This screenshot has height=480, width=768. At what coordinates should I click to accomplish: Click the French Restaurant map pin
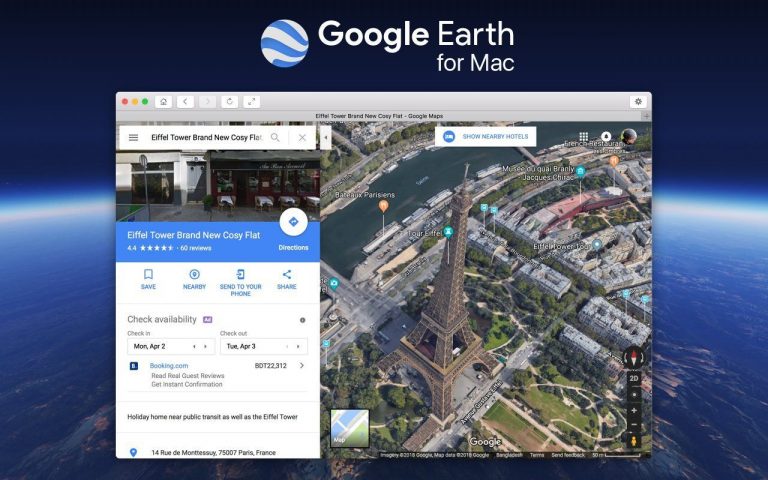click(614, 160)
